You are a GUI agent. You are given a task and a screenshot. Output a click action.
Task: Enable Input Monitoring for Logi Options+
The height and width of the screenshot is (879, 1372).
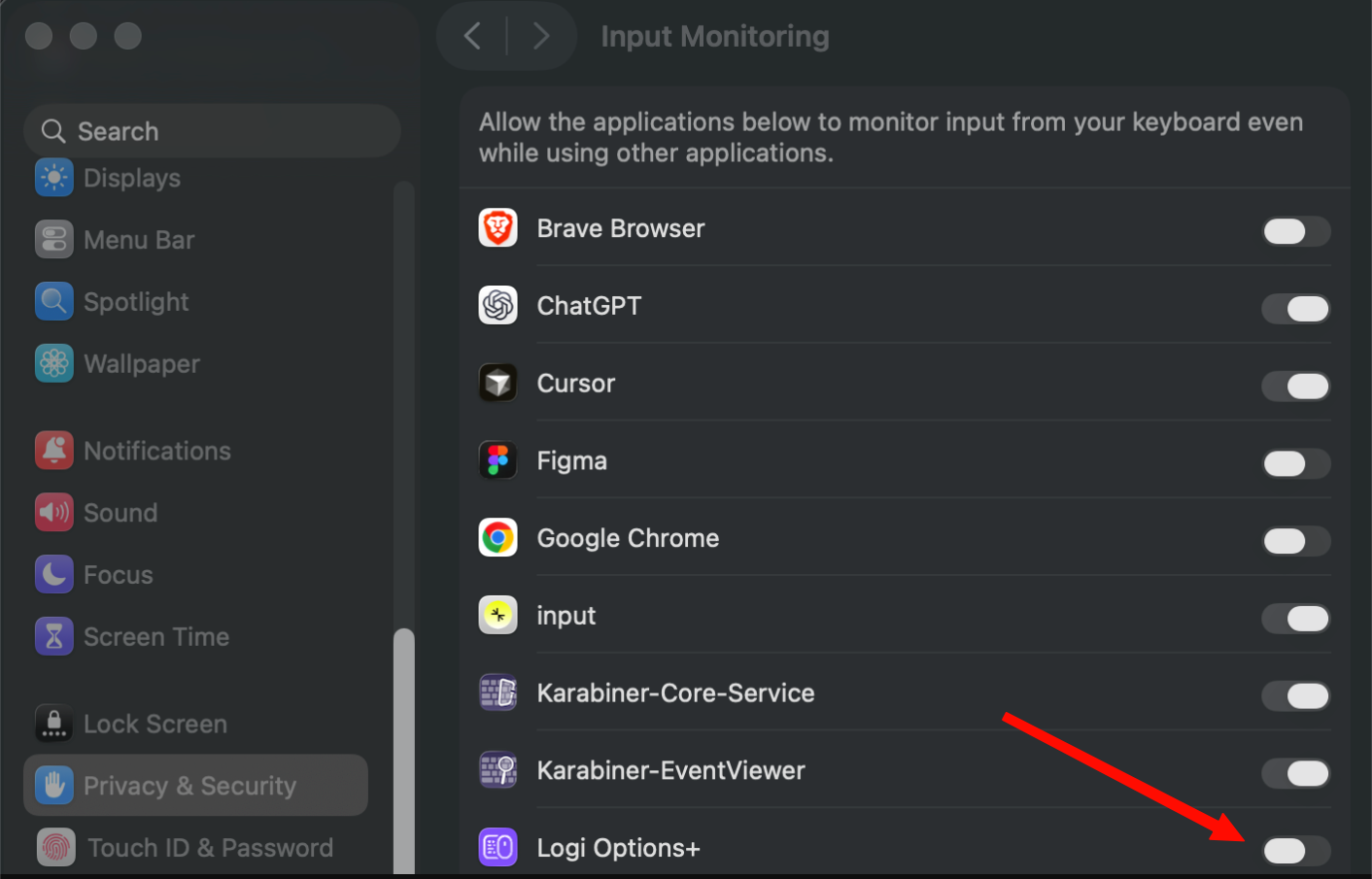tap(1296, 851)
